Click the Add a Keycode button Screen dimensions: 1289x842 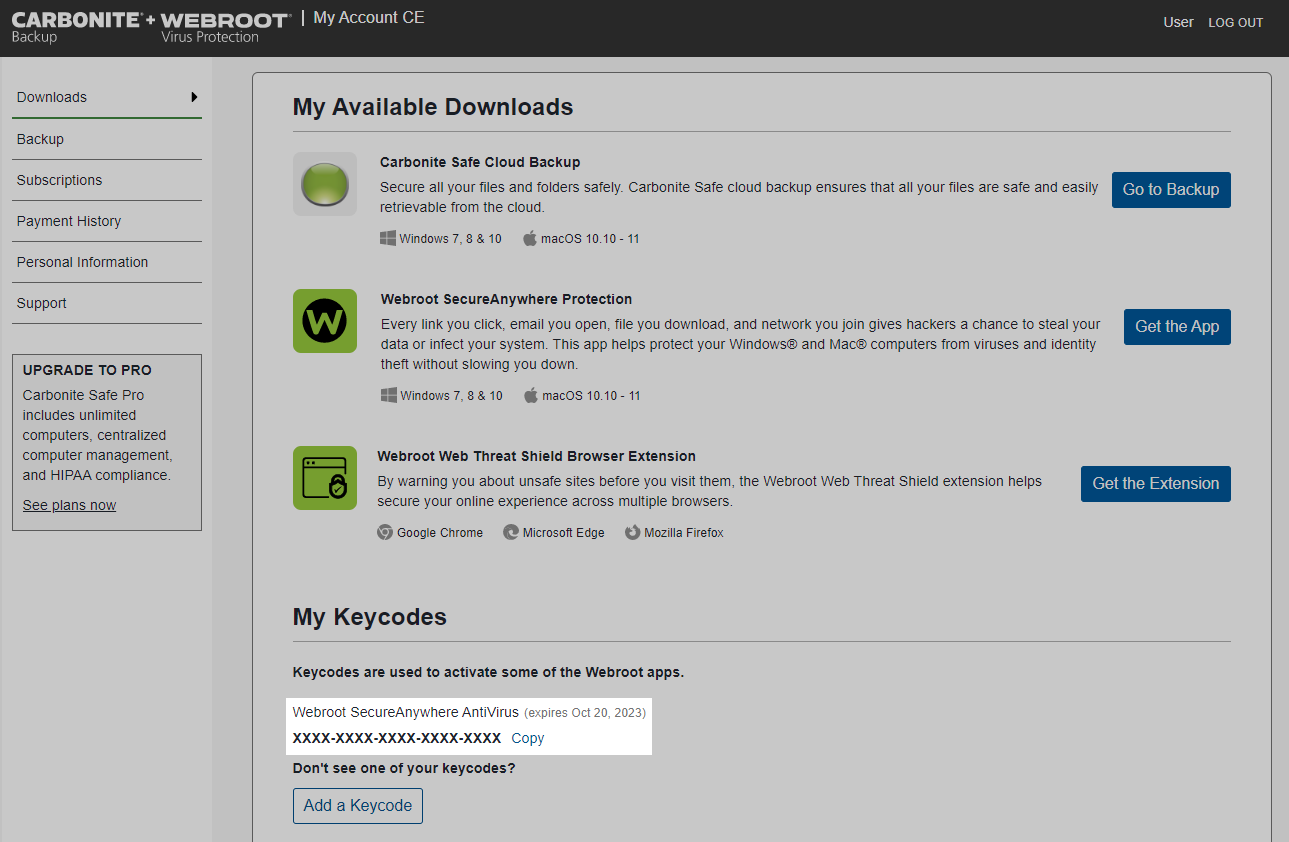tap(357, 806)
